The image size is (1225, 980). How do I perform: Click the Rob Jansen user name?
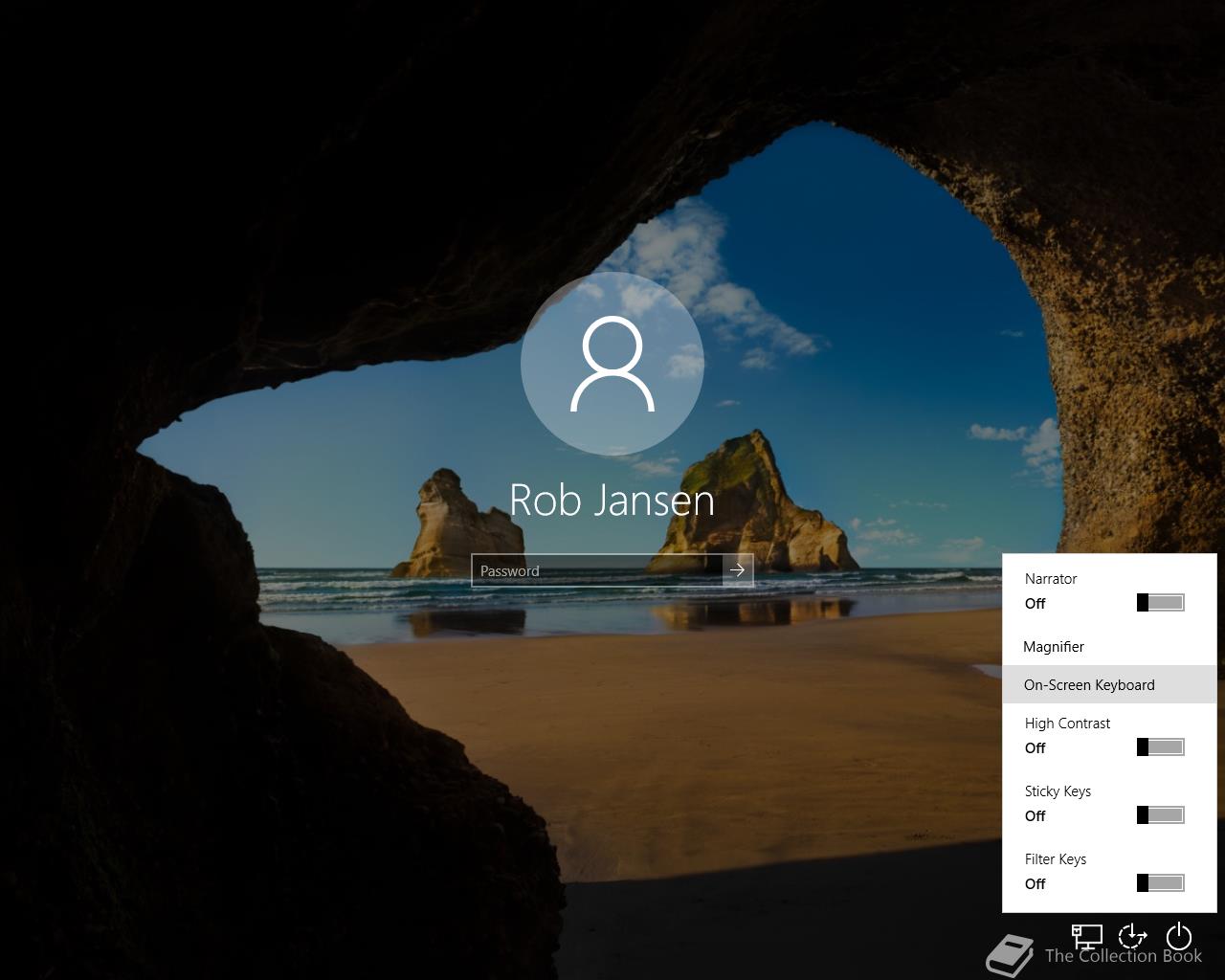pyautogui.click(x=612, y=500)
